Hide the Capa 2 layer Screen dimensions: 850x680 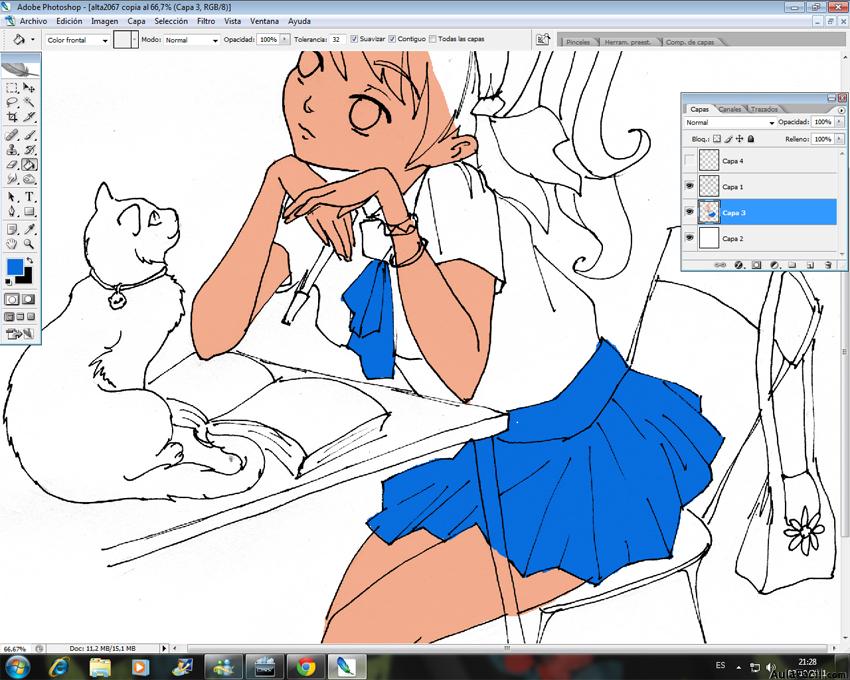690,238
